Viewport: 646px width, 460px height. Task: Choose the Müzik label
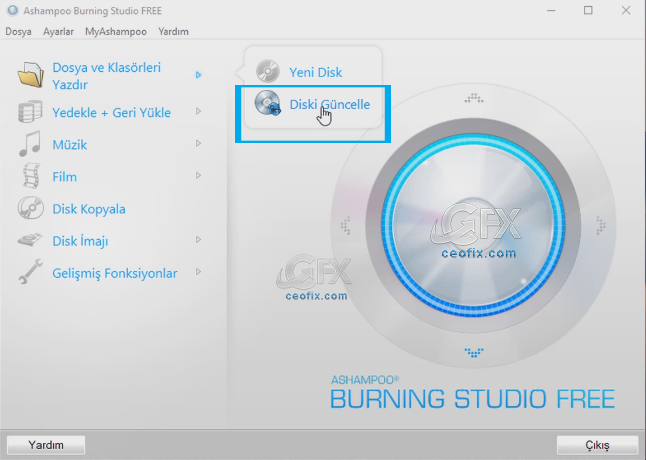(x=70, y=145)
